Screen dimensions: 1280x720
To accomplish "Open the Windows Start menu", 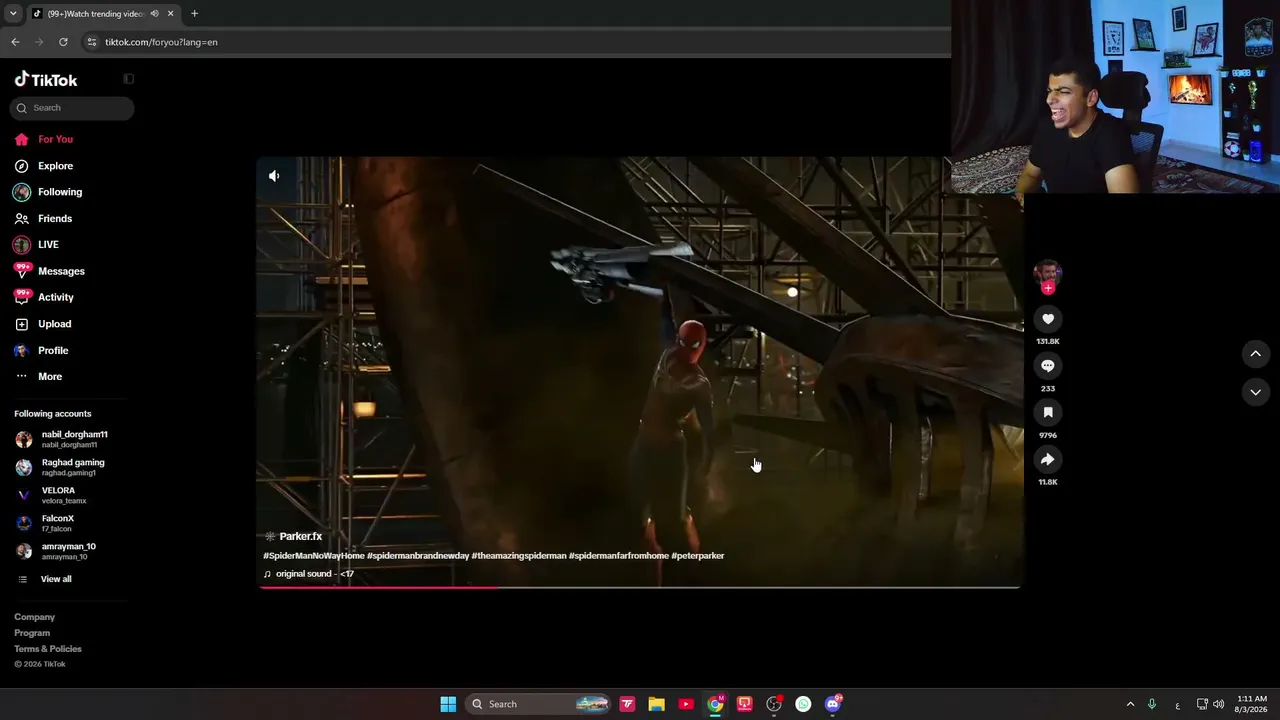I will (448, 704).
